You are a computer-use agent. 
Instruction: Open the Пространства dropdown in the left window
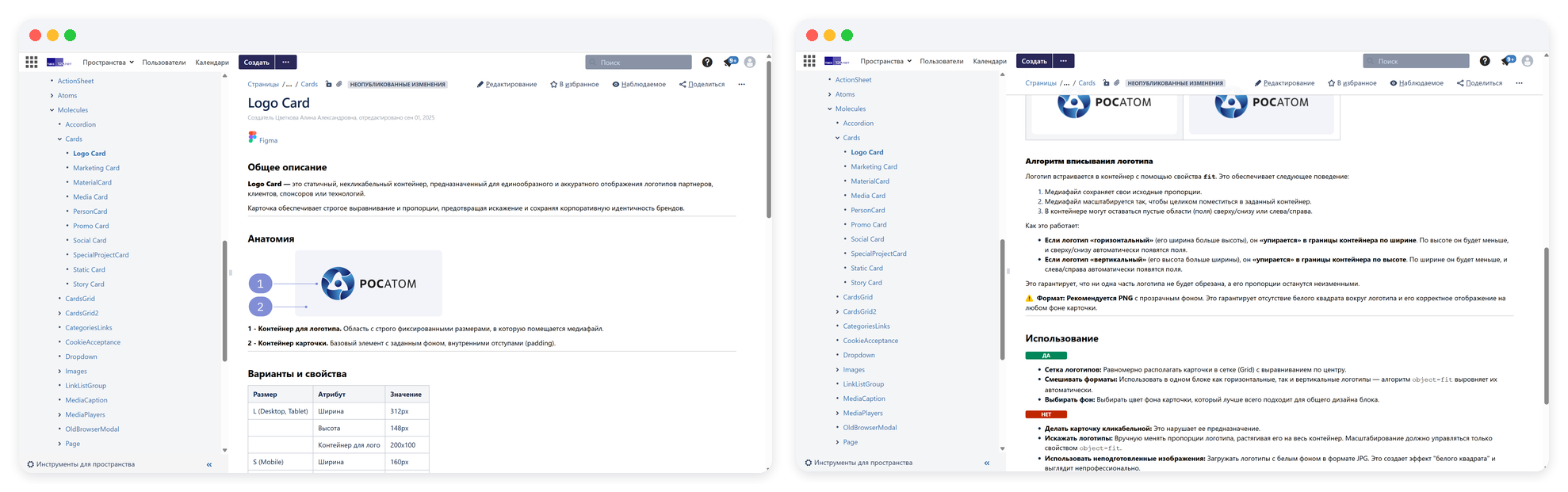109,63
